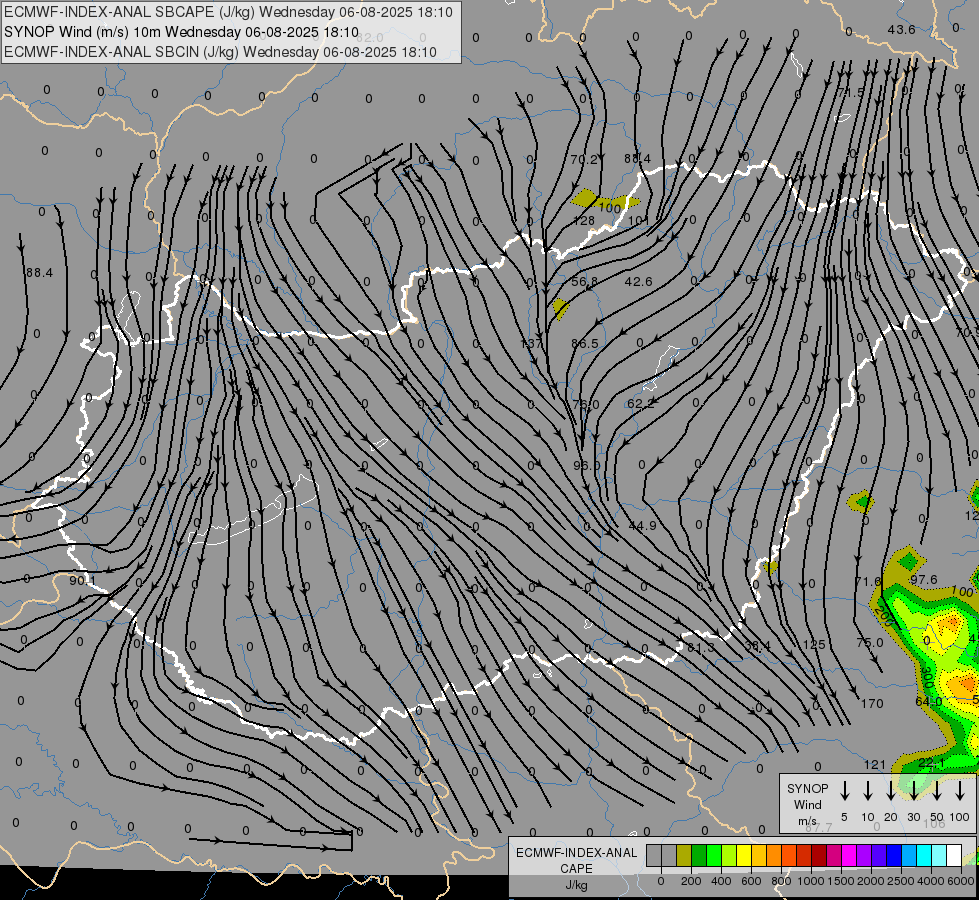
Task: Click the 97.6 value on the map
Action: [923, 580]
